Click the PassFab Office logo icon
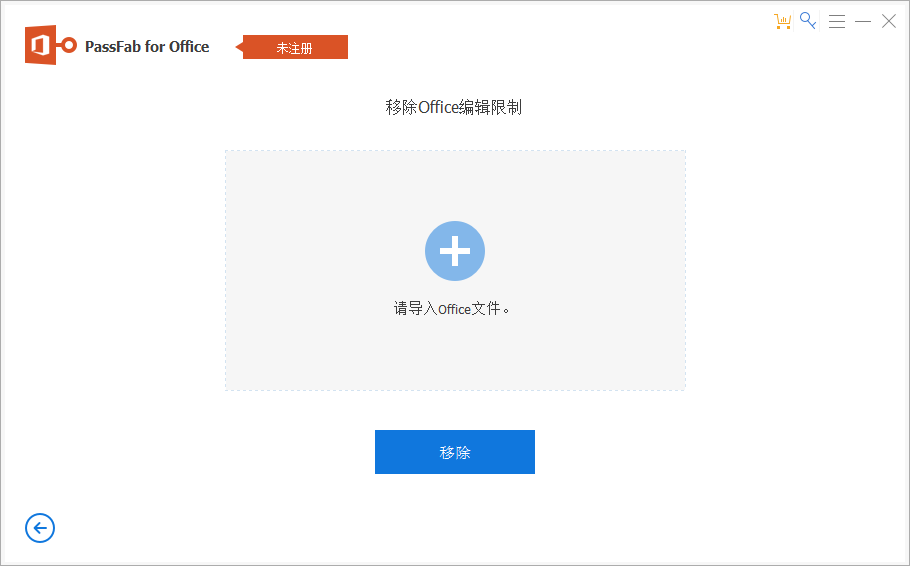Image resolution: width=910 pixels, height=566 pixels. point(50,45)
